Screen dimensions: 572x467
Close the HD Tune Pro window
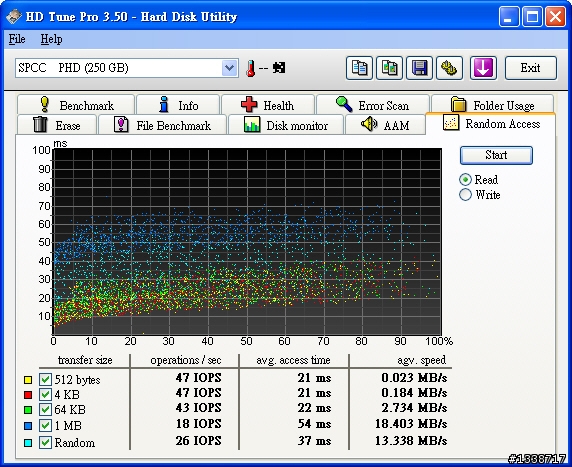[x=556, y=17]
